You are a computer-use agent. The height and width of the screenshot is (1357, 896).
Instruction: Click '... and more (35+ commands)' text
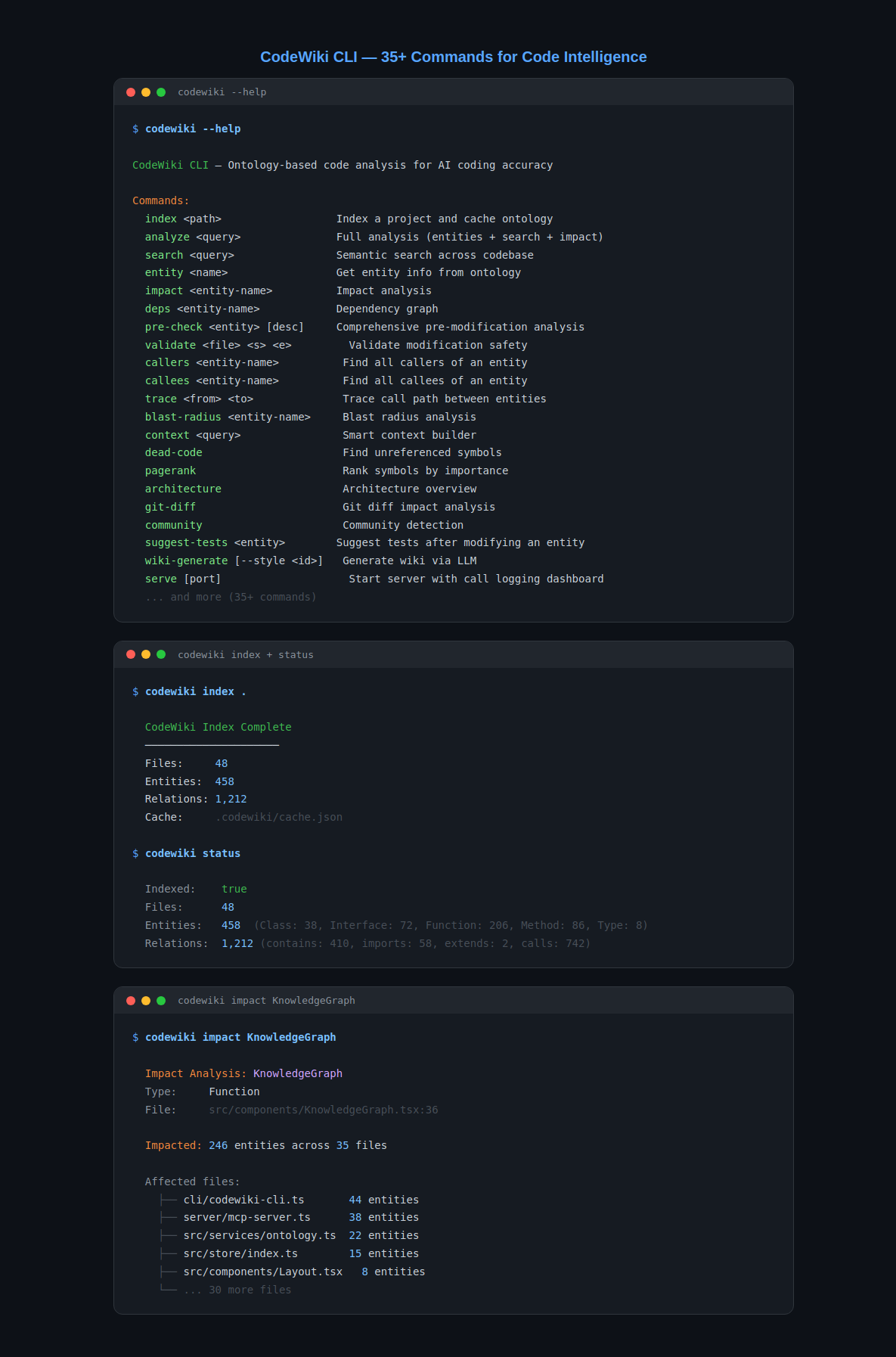[231, 598]
